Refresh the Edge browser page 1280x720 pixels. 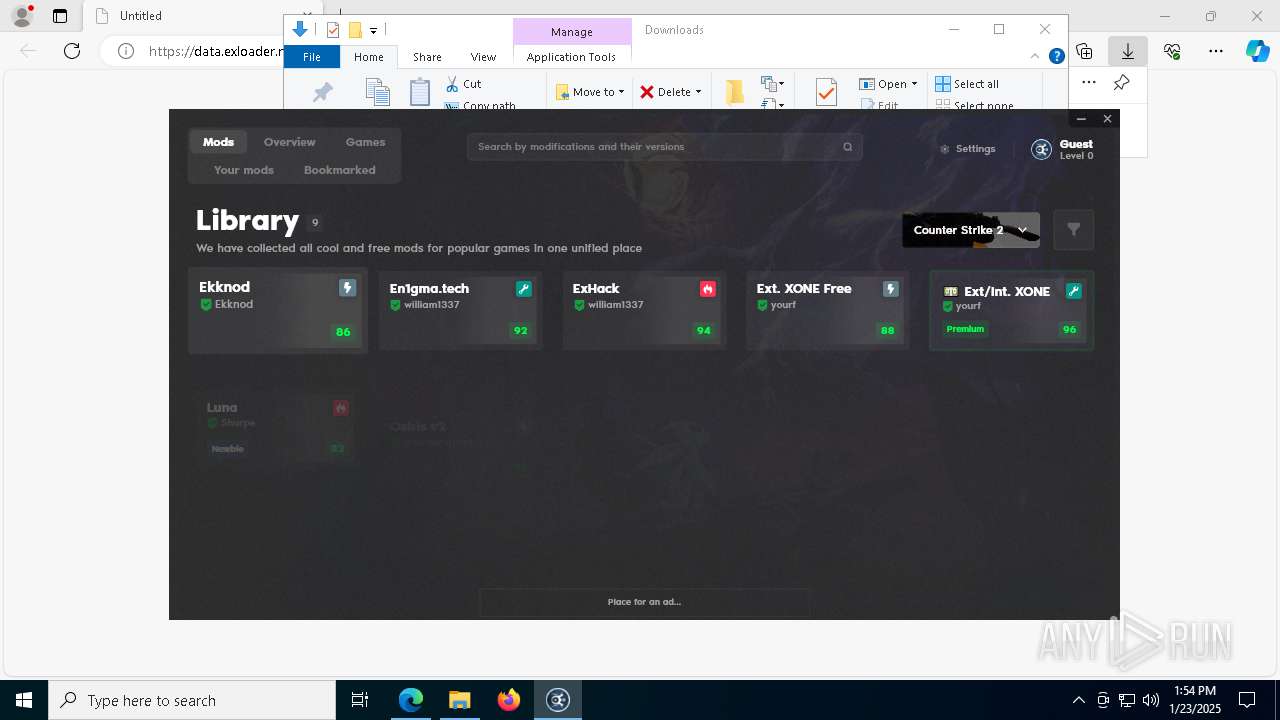pos(72,51)
